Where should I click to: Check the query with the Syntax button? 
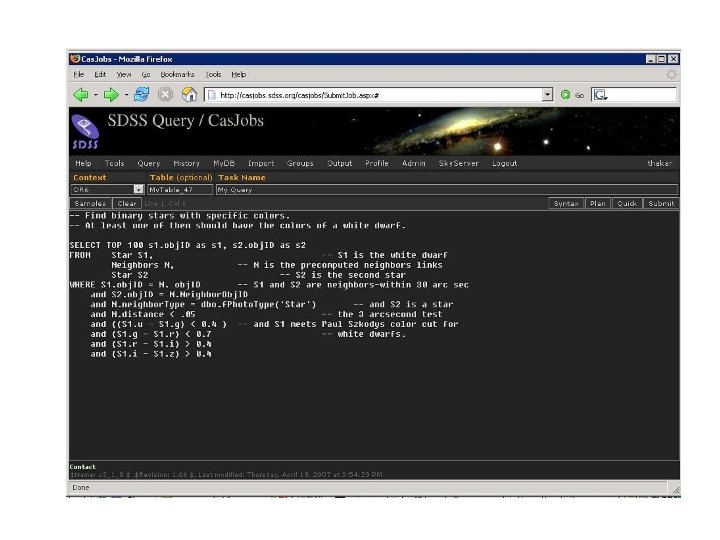coord(566,203)
